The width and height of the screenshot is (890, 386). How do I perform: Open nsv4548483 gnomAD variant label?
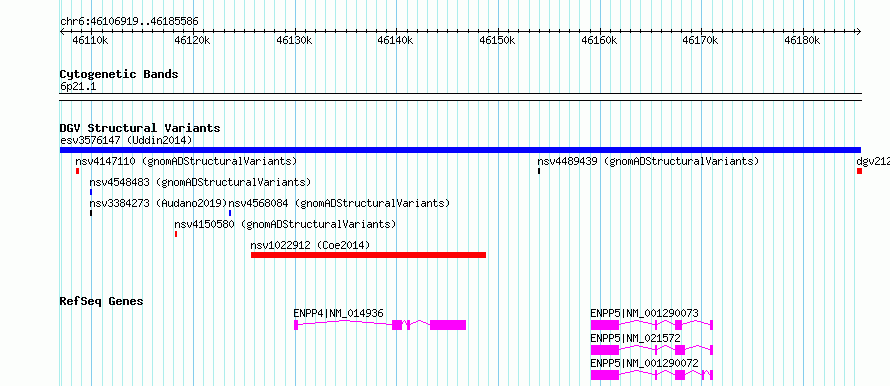point(200,182)
